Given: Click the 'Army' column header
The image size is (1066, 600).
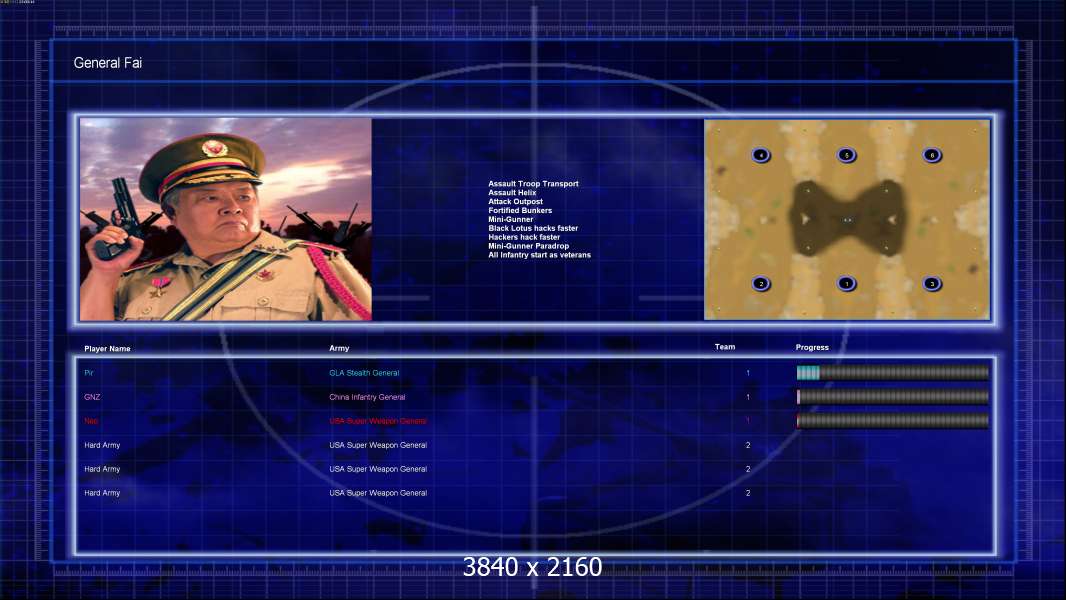Looking at the screenshot, I should click(x=339, y=348).
